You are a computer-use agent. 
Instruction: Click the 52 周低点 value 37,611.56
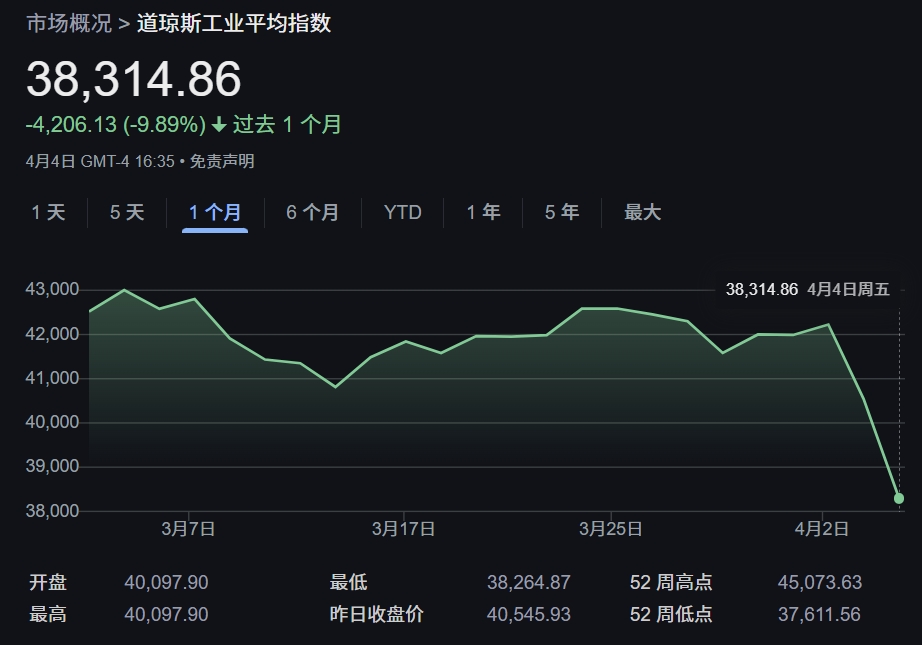[819, 614]
